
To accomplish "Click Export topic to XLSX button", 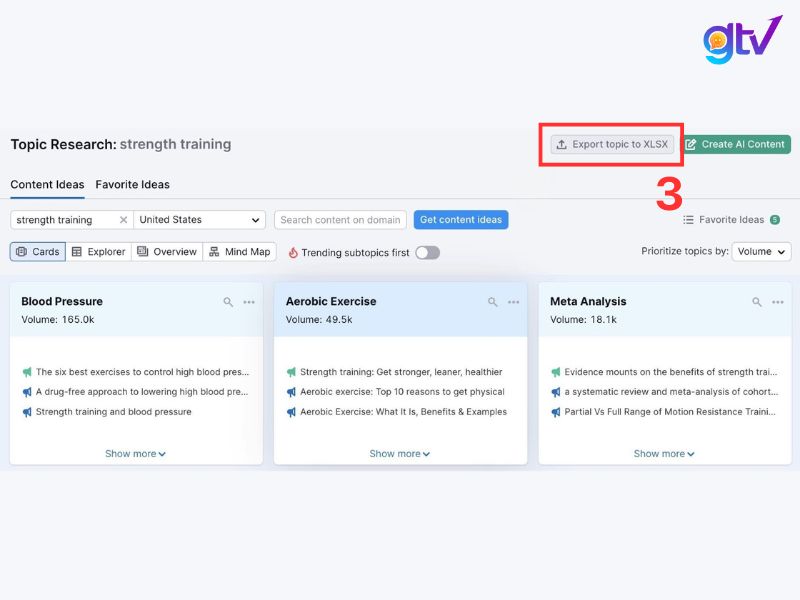I will pyautogui.click(x=611, y=144).
